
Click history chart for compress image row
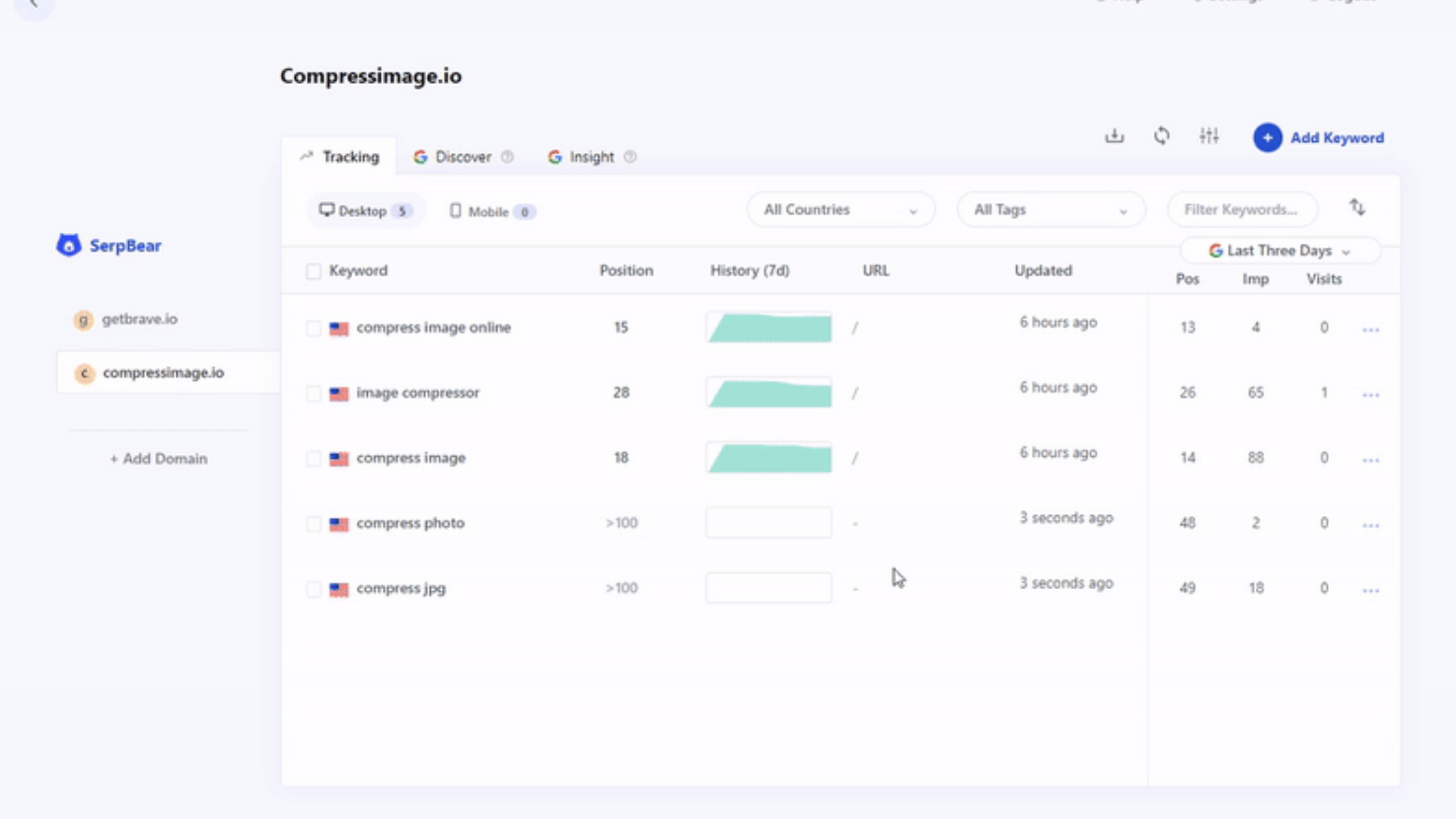[768, 458]
